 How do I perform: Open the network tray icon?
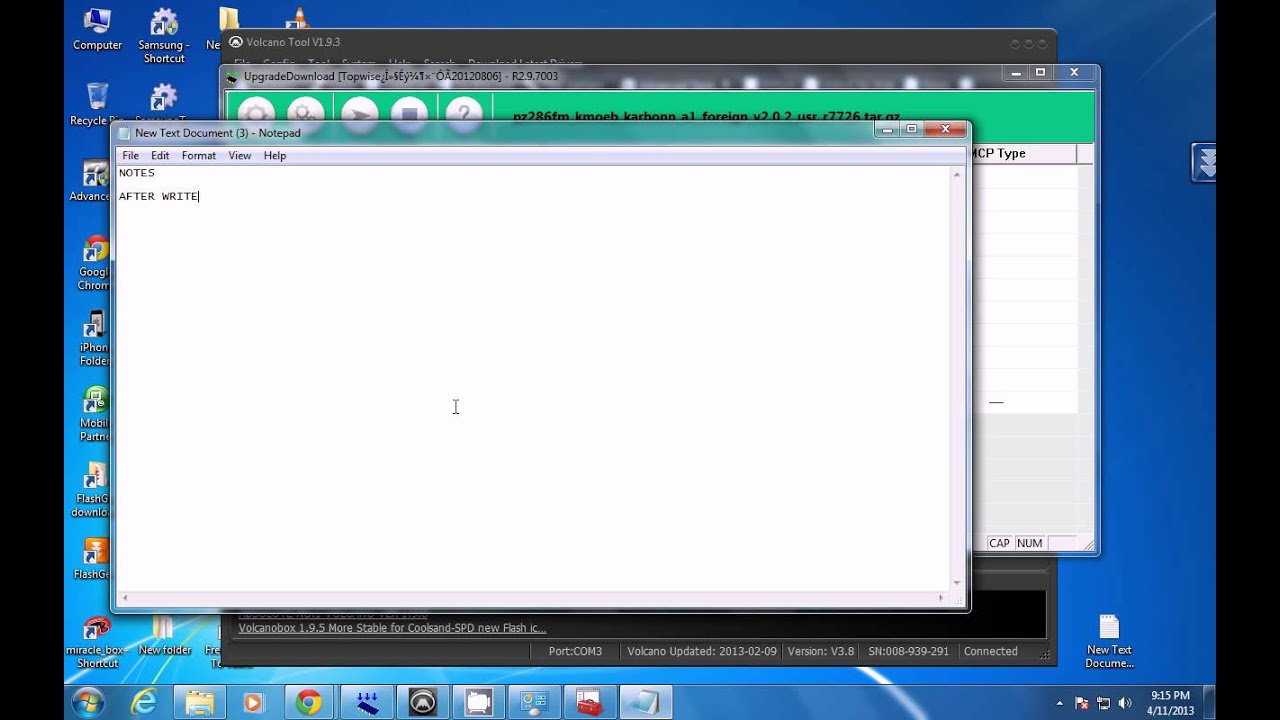(x=1103, y=703)
